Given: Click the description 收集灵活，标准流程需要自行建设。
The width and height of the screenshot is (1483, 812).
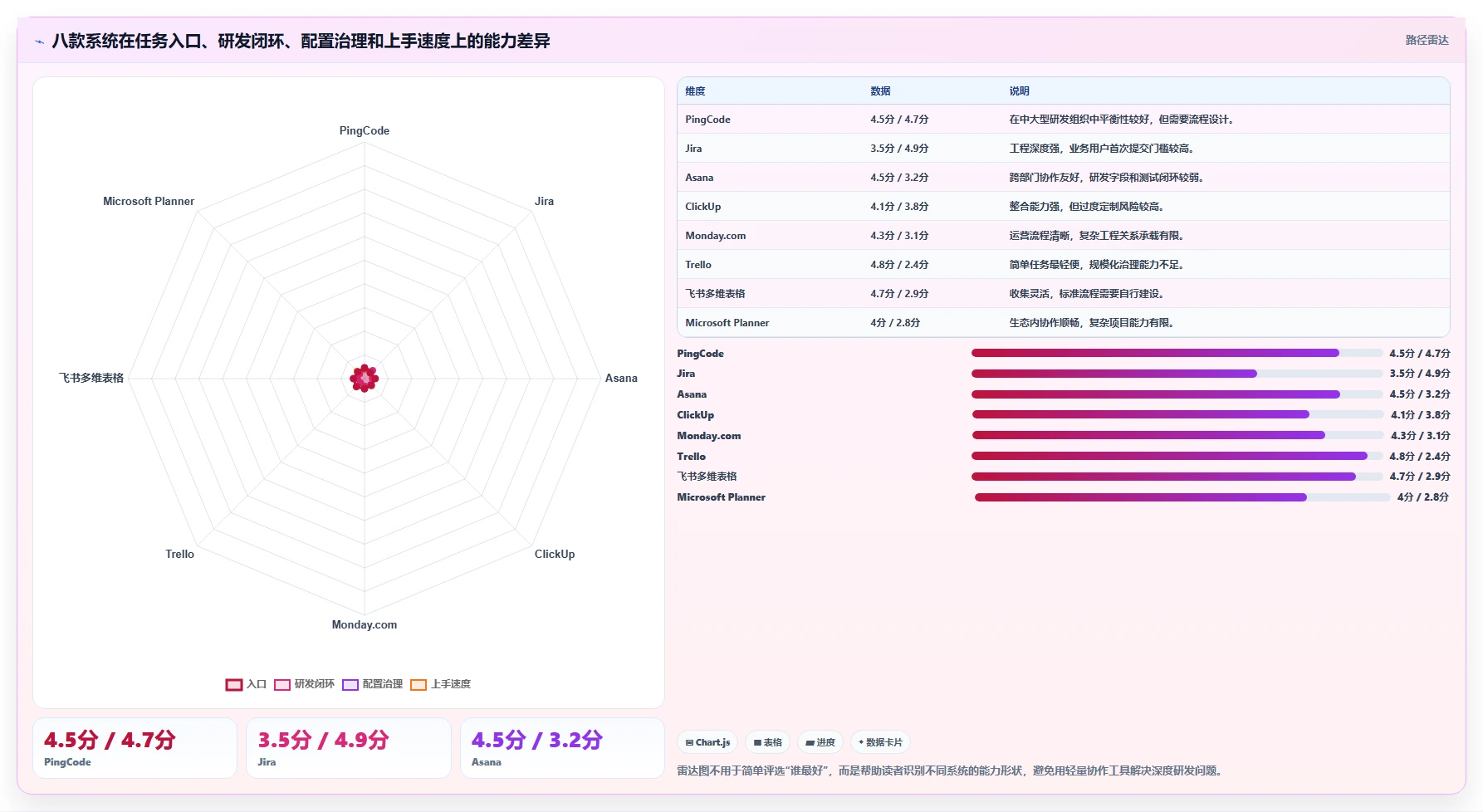Looking at the screenshot, I should (x=1087, y=294).
